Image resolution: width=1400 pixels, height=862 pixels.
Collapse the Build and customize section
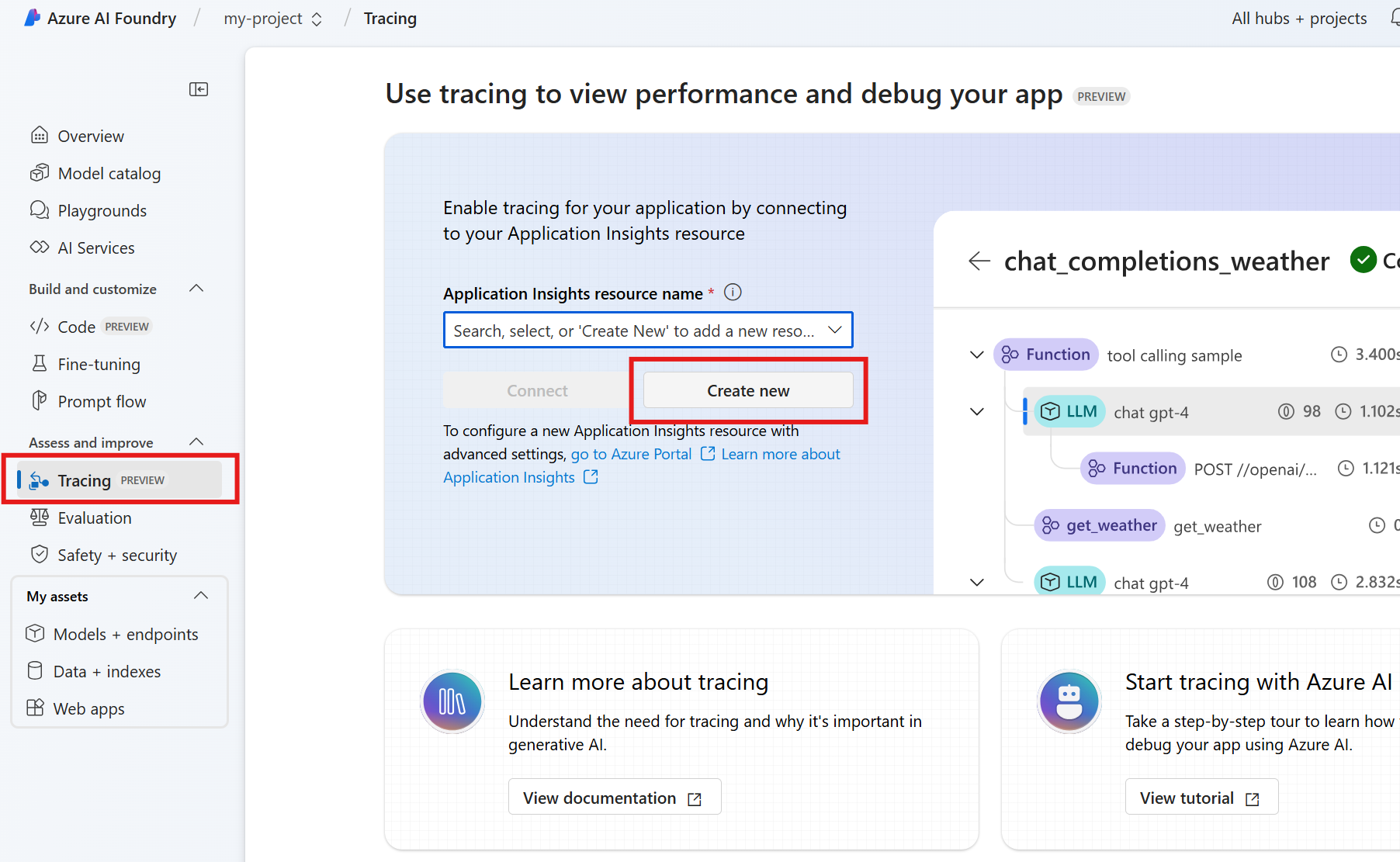[196, 288]
